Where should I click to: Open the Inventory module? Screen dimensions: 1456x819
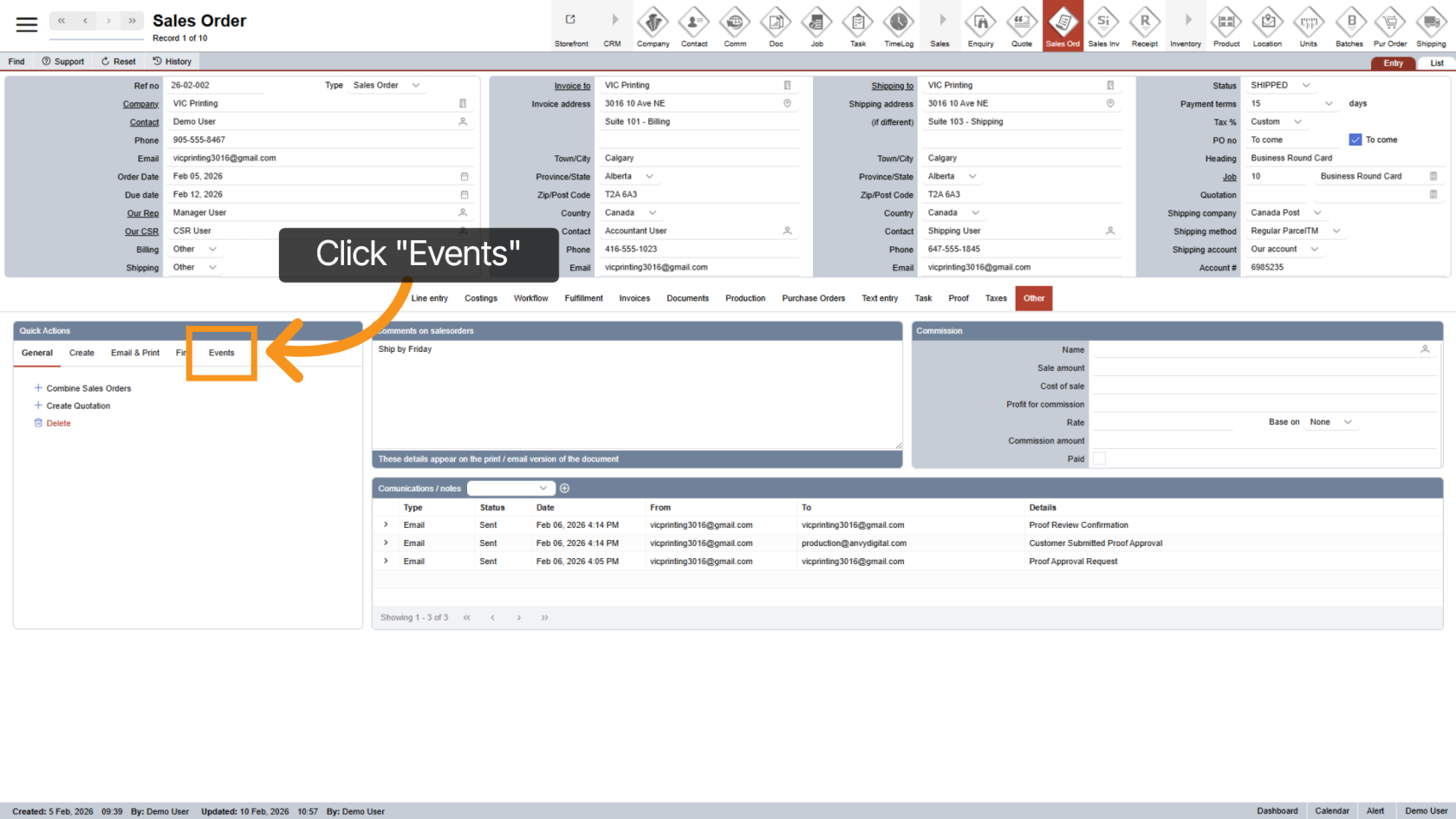click(1186, 26)
